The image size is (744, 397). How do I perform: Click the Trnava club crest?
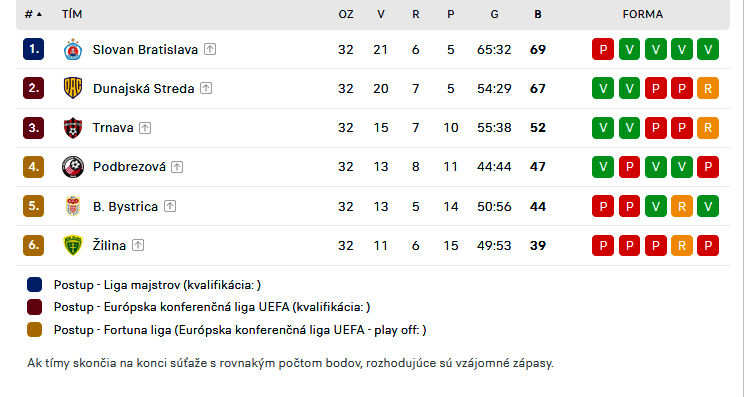[x=73, y=128]
